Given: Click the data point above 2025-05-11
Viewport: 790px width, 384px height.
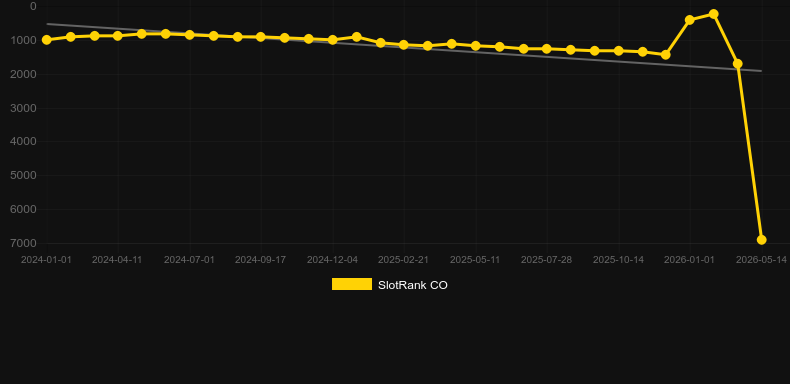Looking at the screenshot, I should click(475, 46).
